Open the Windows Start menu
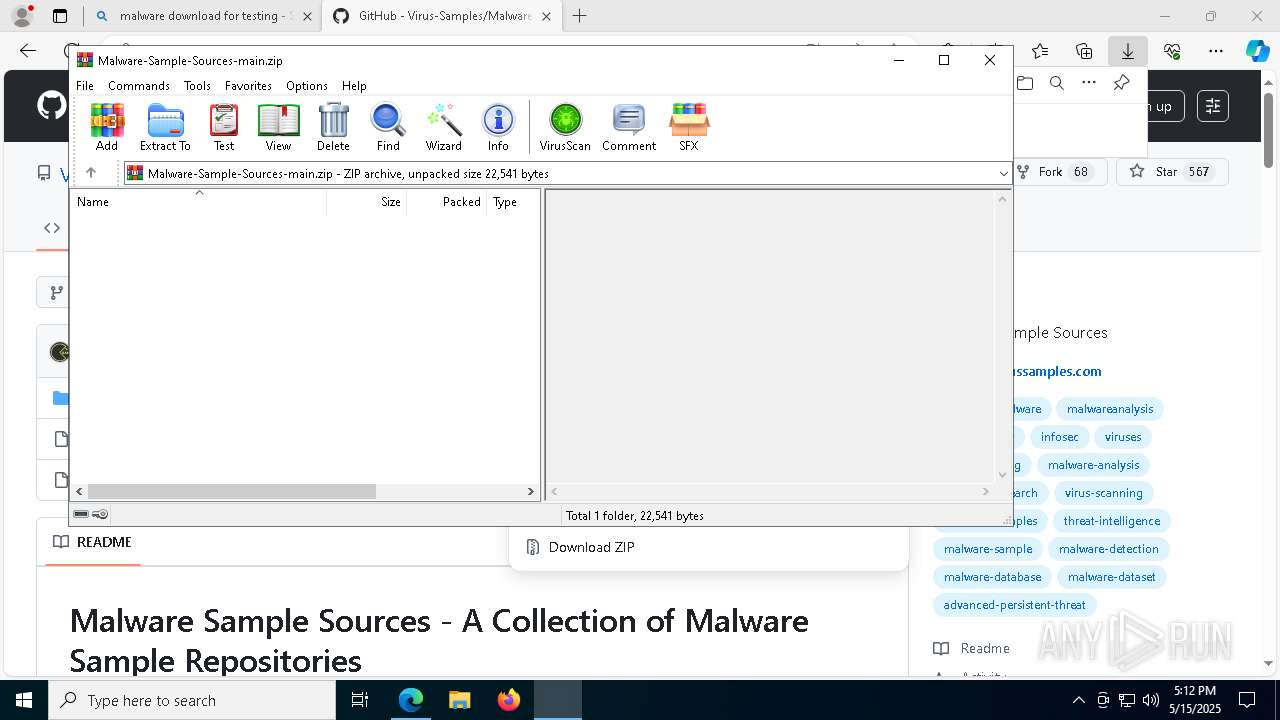1280x720 pixels. [x=24, y=700]
